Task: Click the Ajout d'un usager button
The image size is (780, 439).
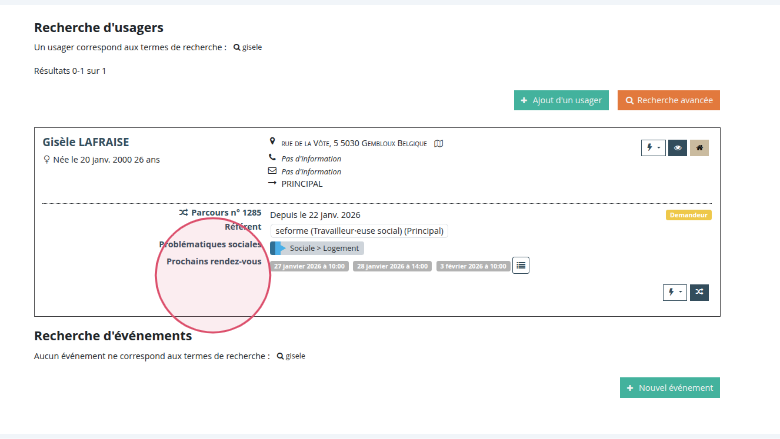Action: (x=561, y=100)
